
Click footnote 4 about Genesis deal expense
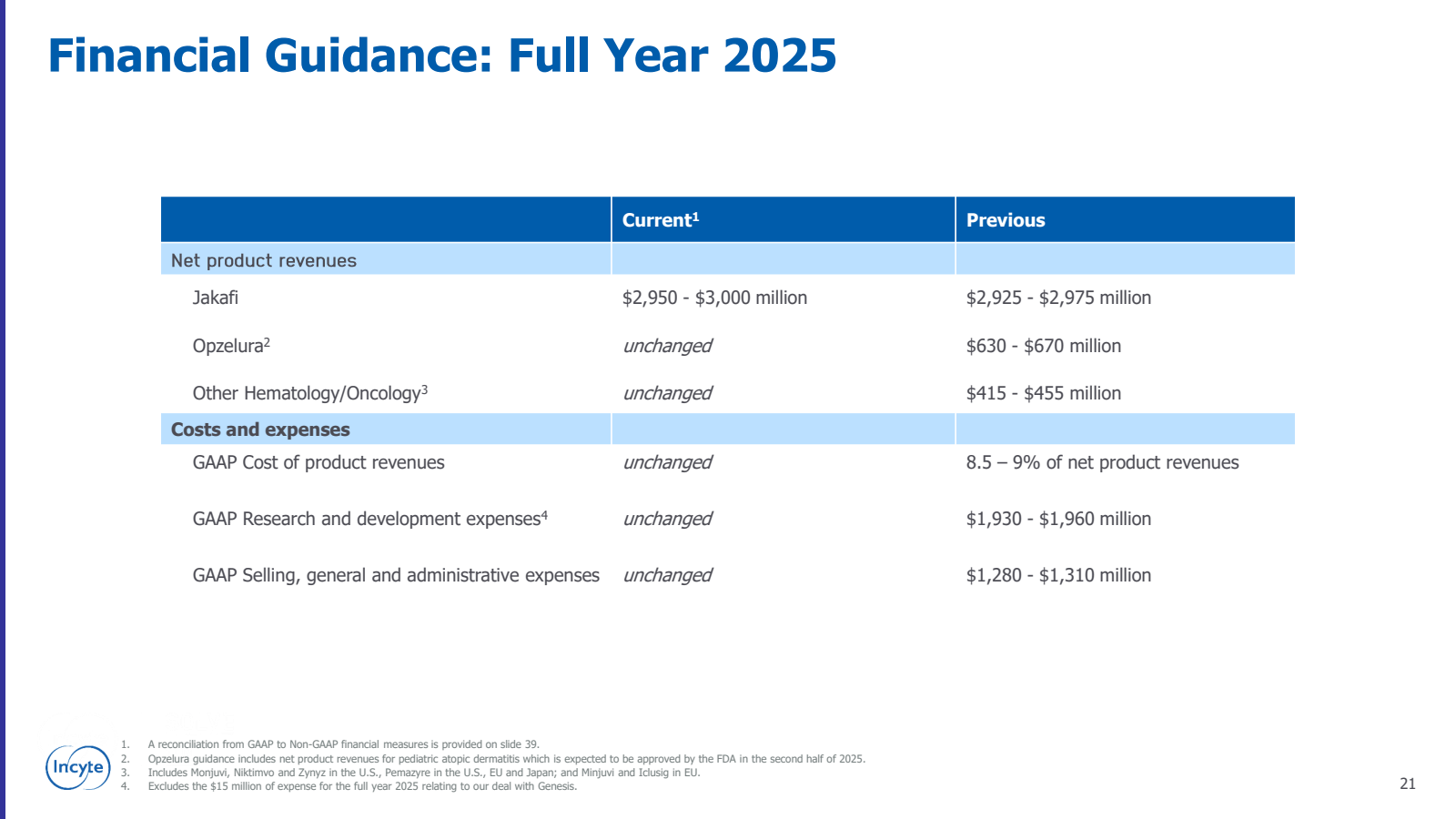tap(362, 786)
